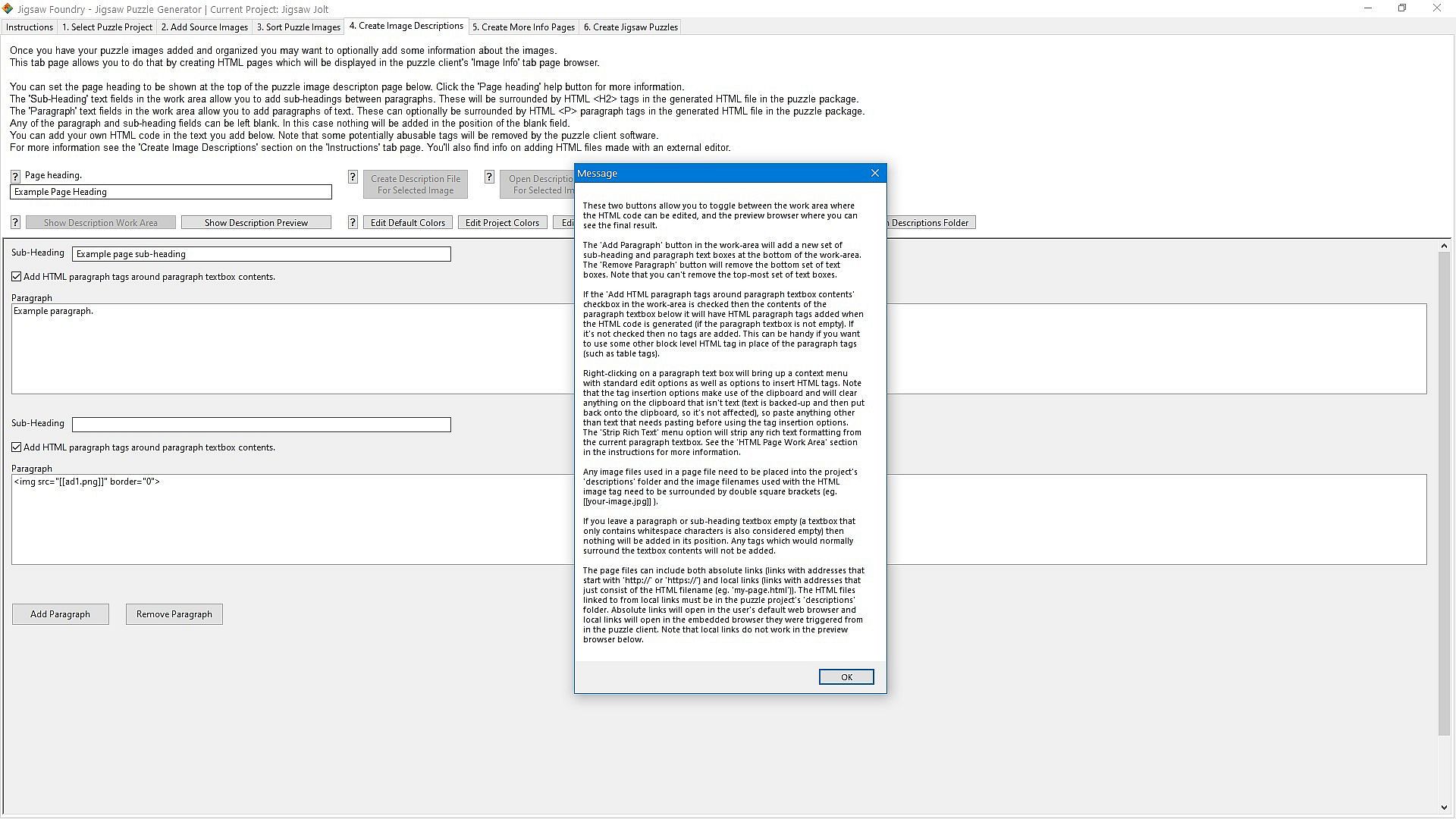Viewport: 1456px width, 819px height.
Task: Click the Add Paragraph button
Action: [x=60, y=614]
